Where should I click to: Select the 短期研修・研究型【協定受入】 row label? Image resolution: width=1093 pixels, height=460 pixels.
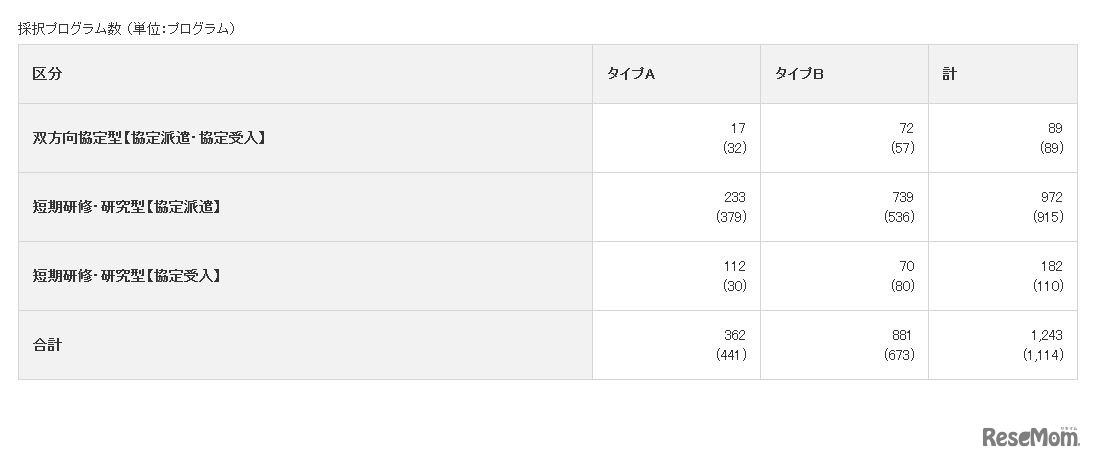[126, 276]
